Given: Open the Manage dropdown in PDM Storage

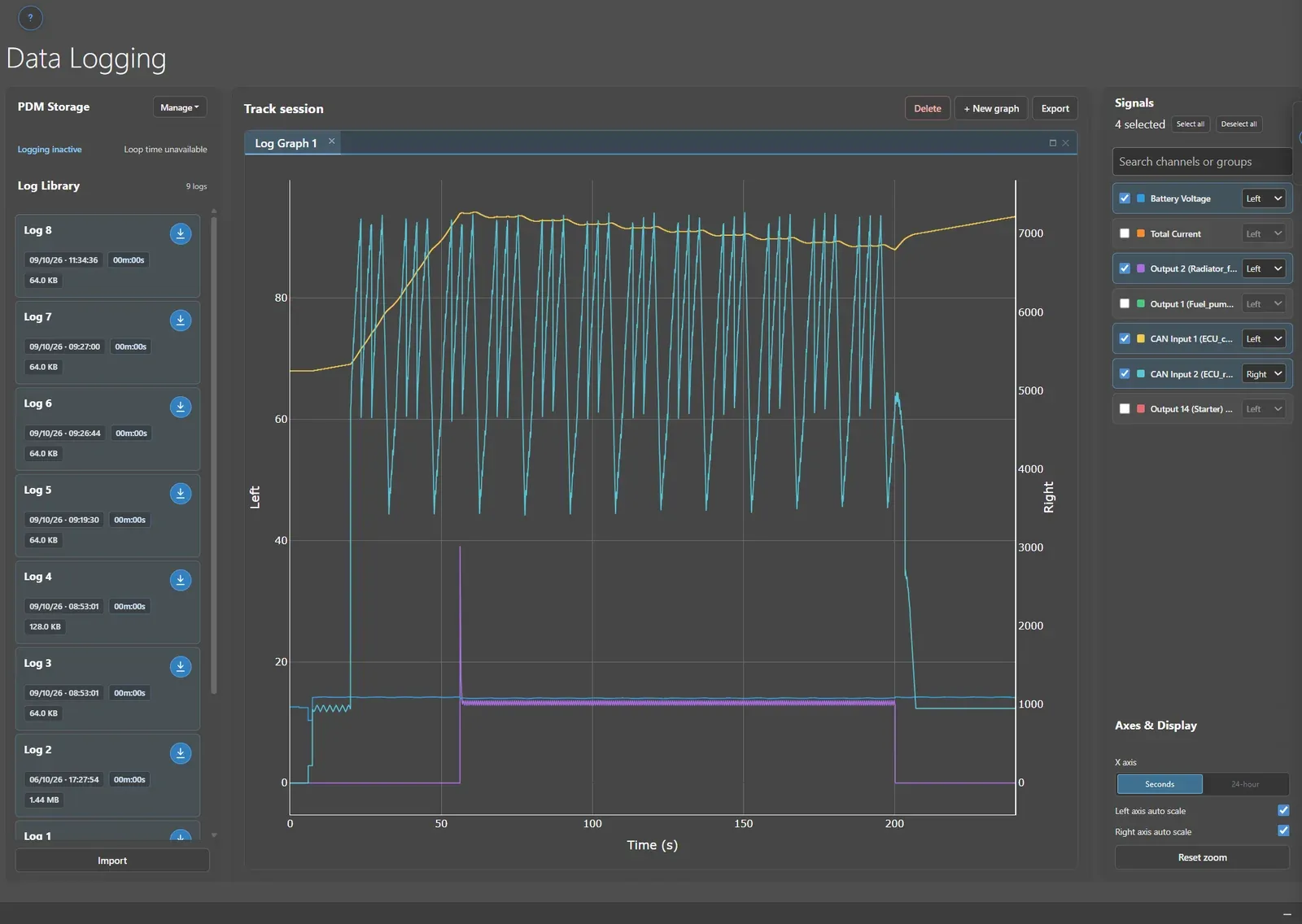Looking at the screenshot, I should pos(180,107).
